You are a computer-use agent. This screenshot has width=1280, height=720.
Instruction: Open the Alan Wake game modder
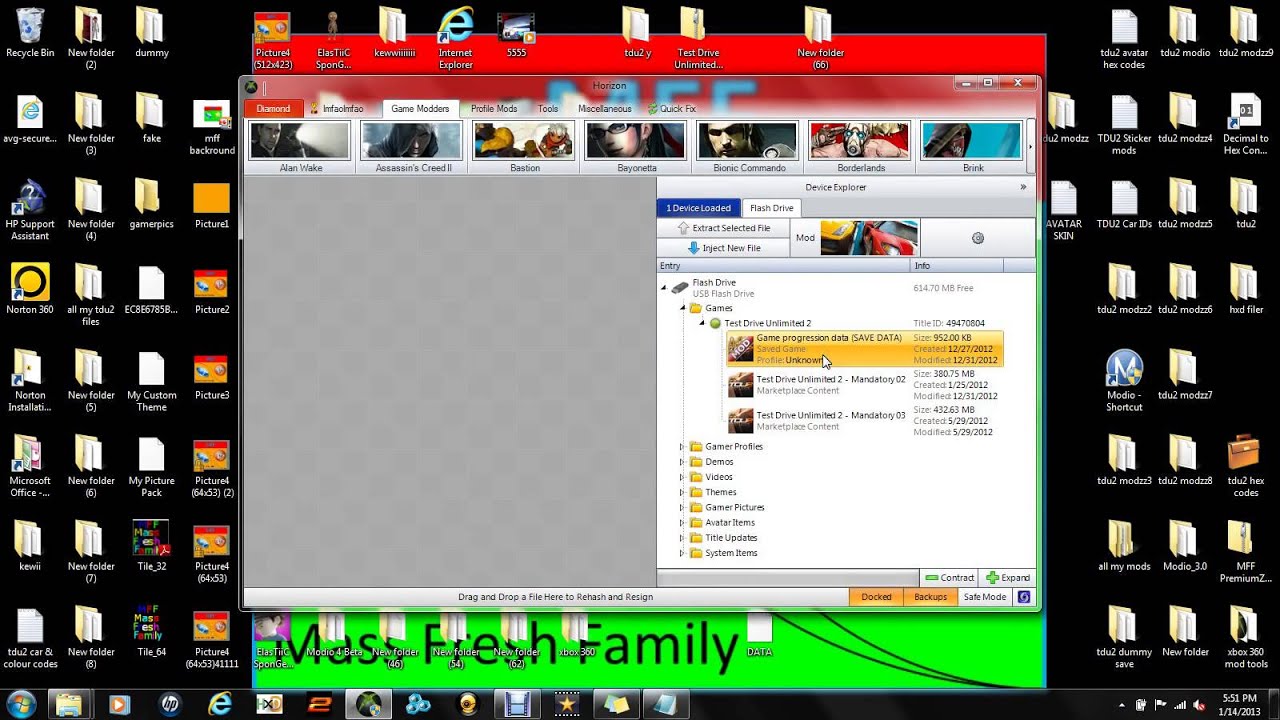point(300,147)
